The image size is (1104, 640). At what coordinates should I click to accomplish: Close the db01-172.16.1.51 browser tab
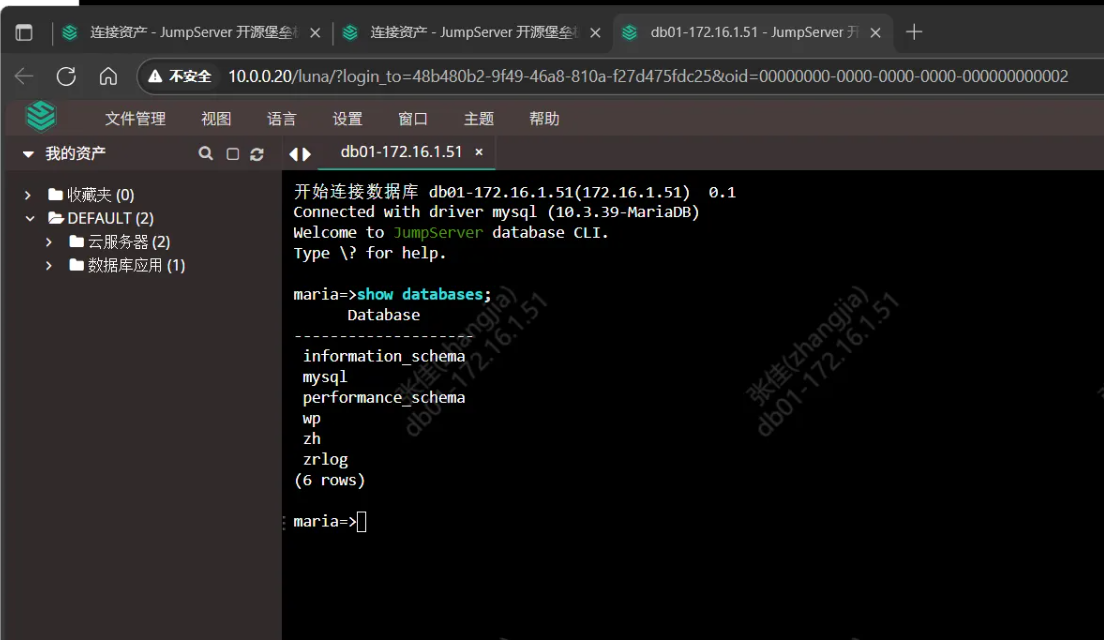coord(876,32)
